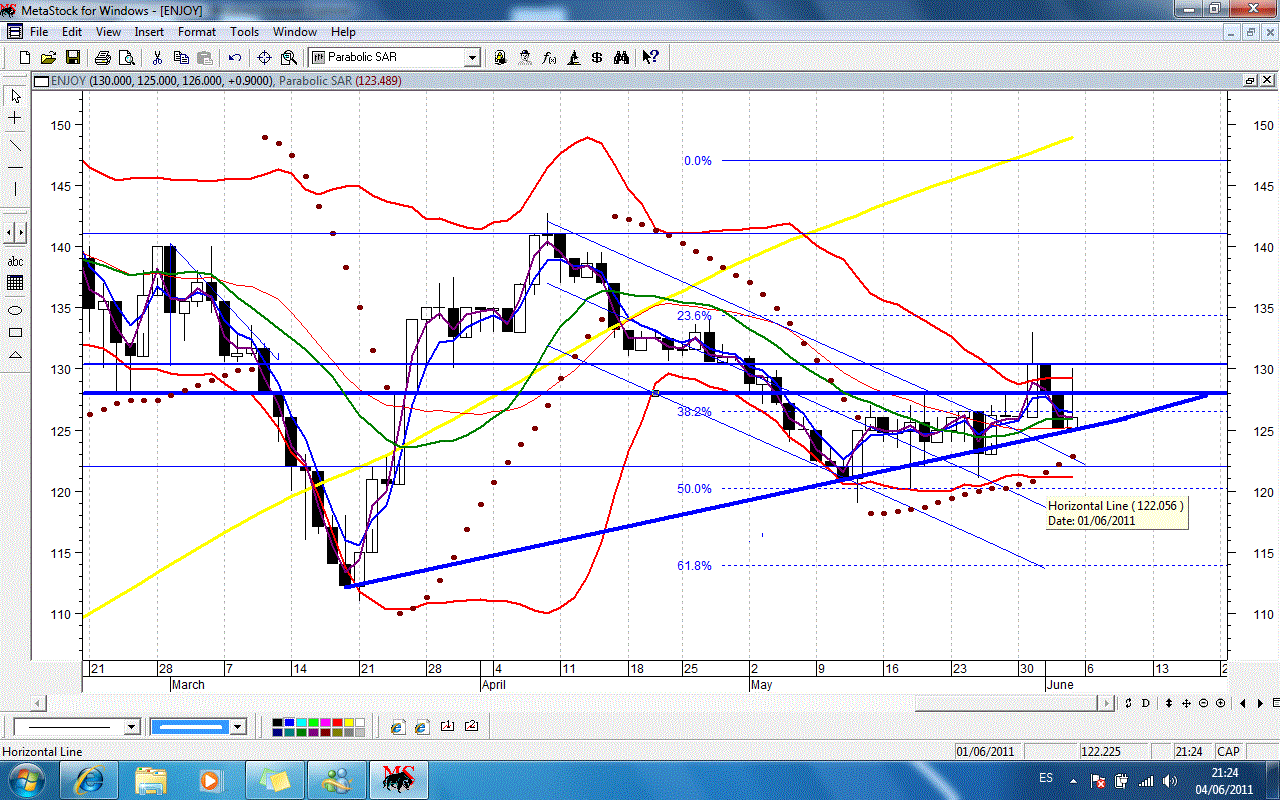1280x800 pixels.
Task: Select the rectangle drawing tool
Action: pos(15,332)
